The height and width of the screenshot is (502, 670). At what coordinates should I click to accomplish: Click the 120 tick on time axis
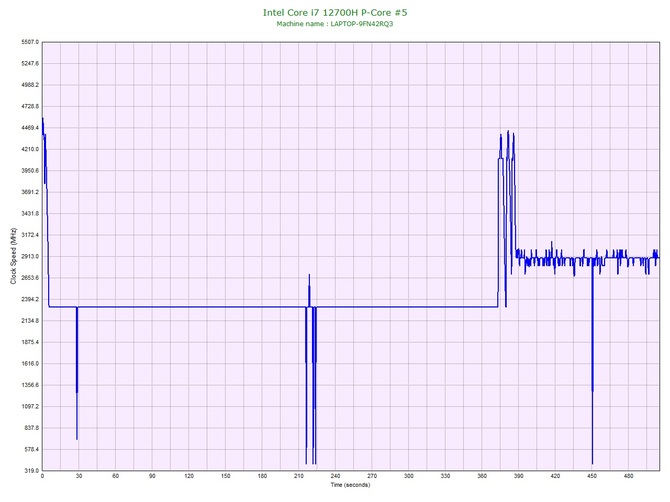[189, 476]
